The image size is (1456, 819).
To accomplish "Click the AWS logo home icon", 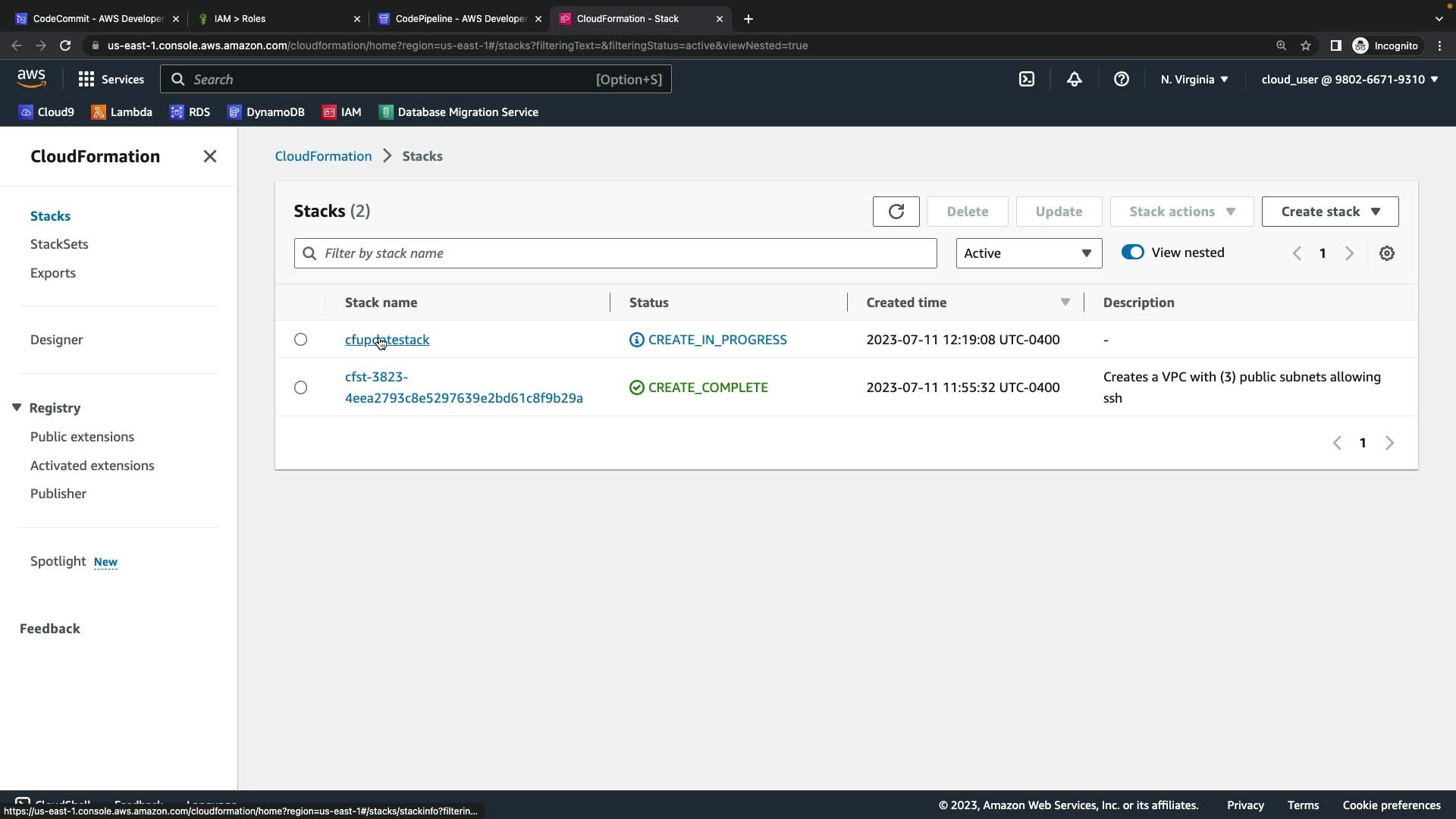I will (31, 78).
